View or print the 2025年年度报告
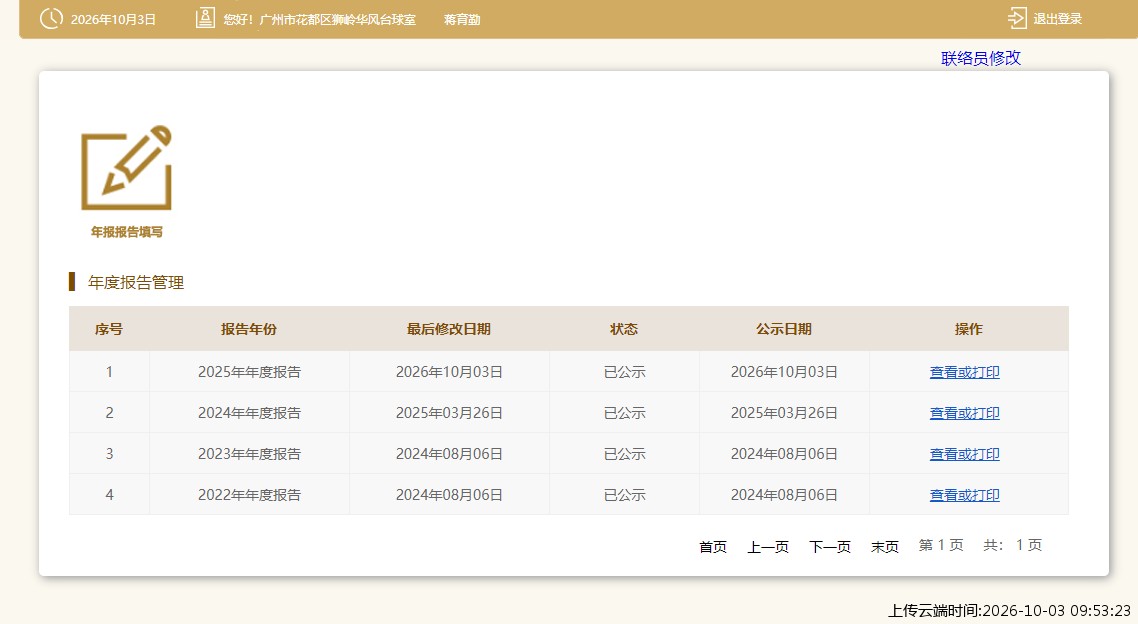Screen dimensions: 1138x624 pyautogui.click(x=965, y=372)
